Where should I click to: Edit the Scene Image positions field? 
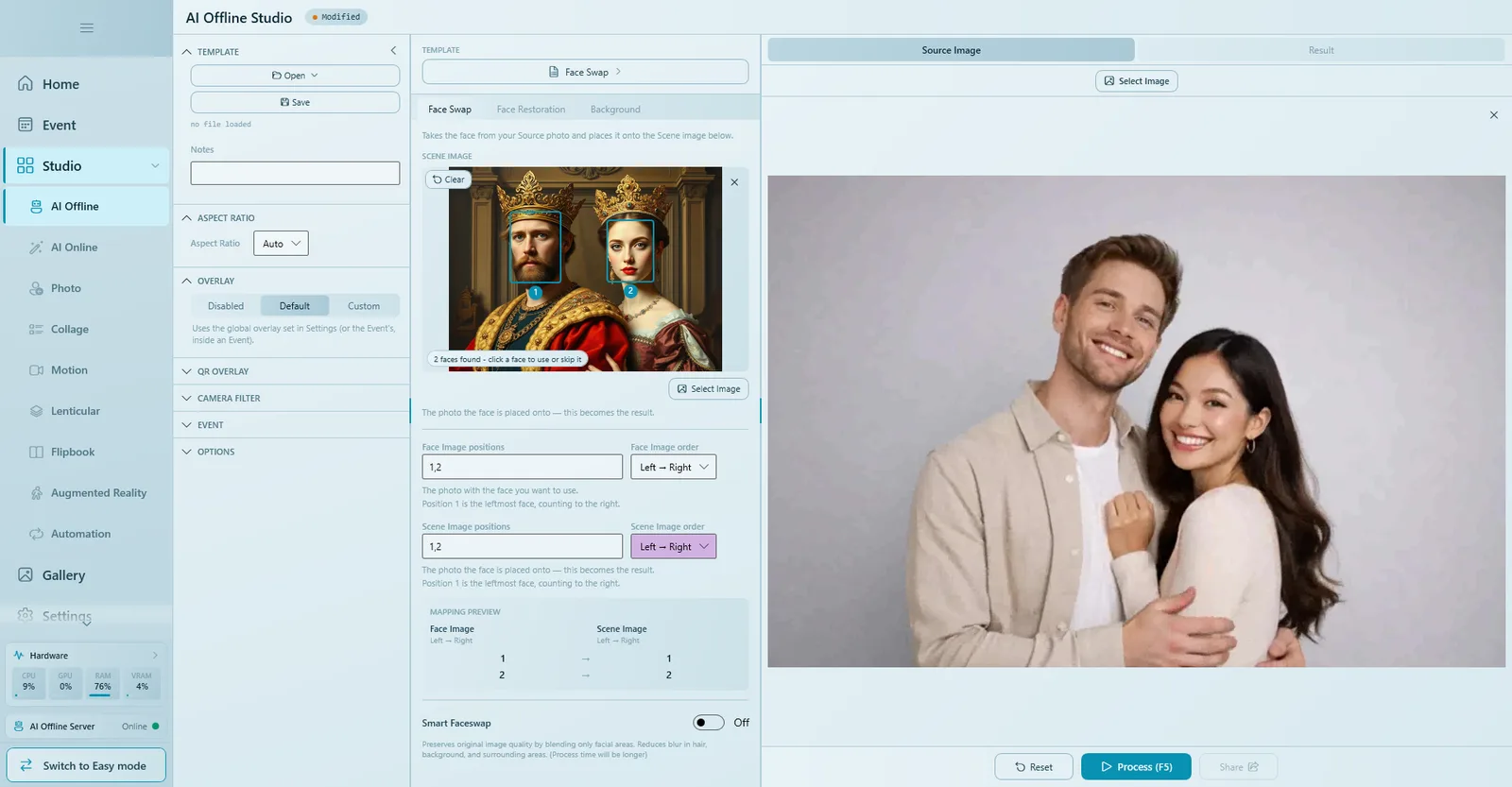[x=522, y=547]
